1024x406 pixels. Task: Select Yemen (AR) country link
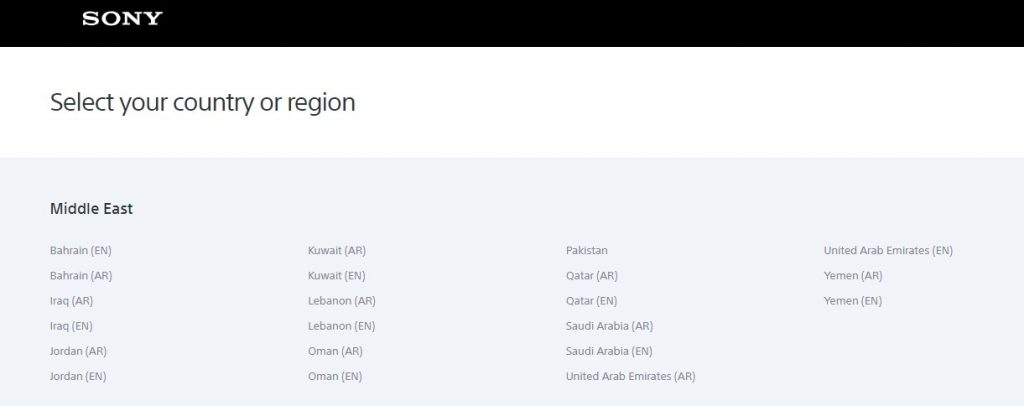tap(853, 275)
